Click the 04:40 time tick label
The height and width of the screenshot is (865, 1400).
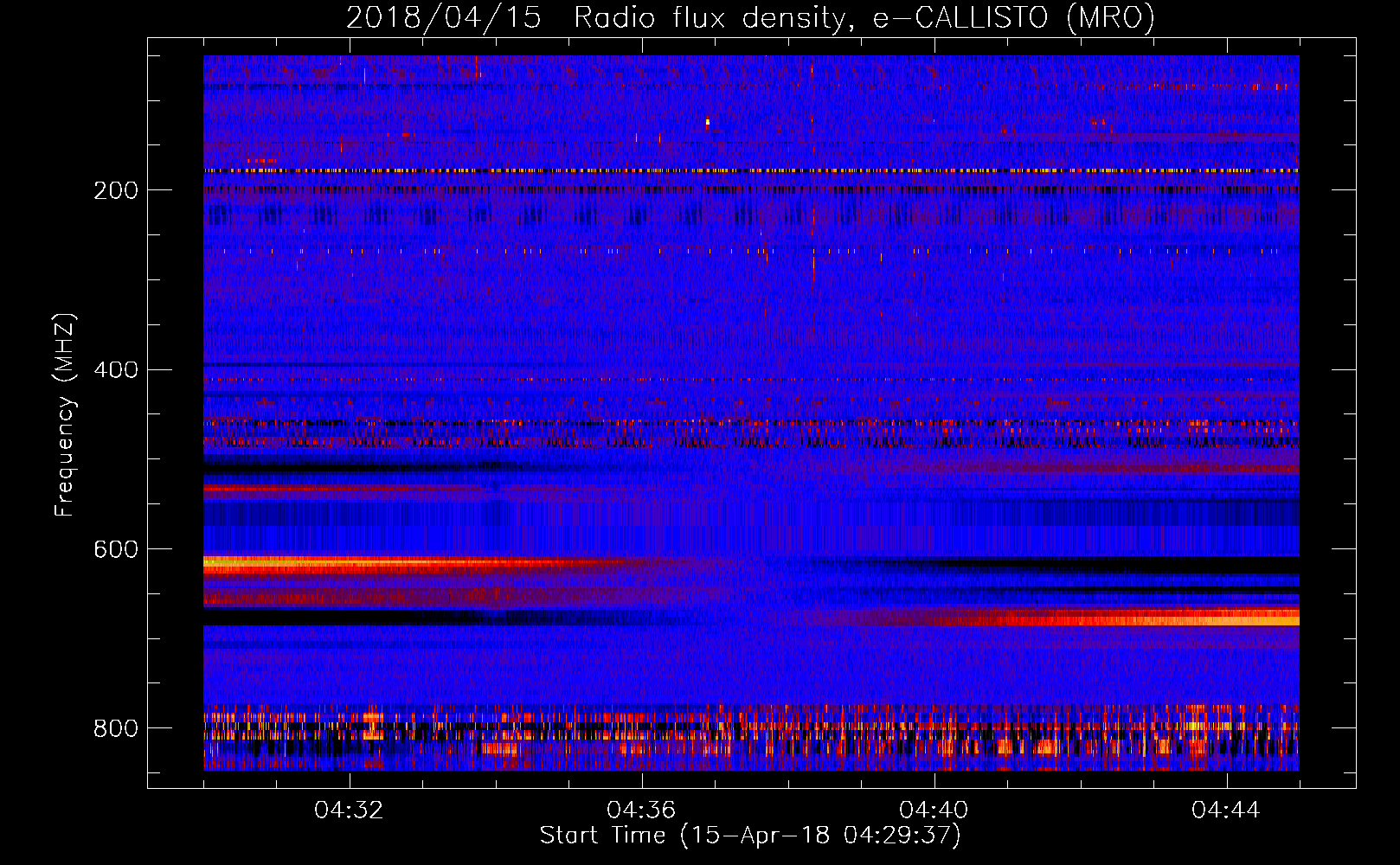pyautogui.click(x=934, y=811)
